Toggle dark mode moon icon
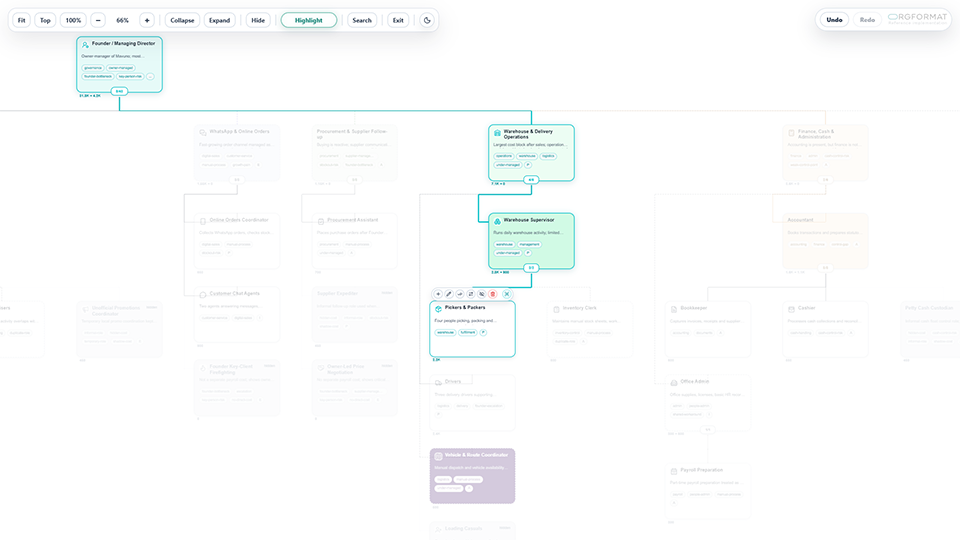Screen dimensions: 960x540 (427, 20)
